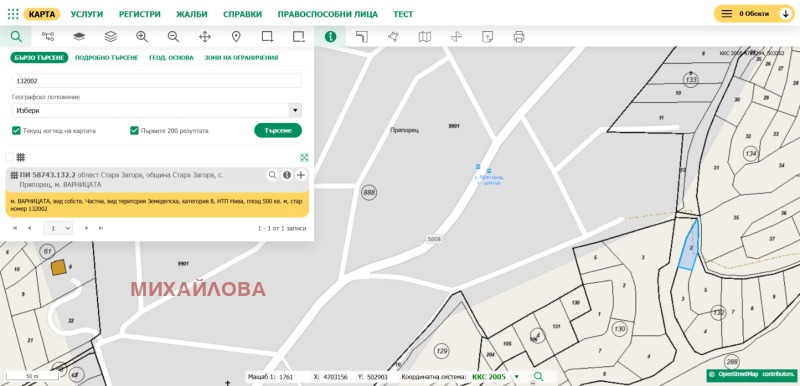Select the zoom in tool
The width and height of the screenshot is (800, 386).
[x=142, y=37]
